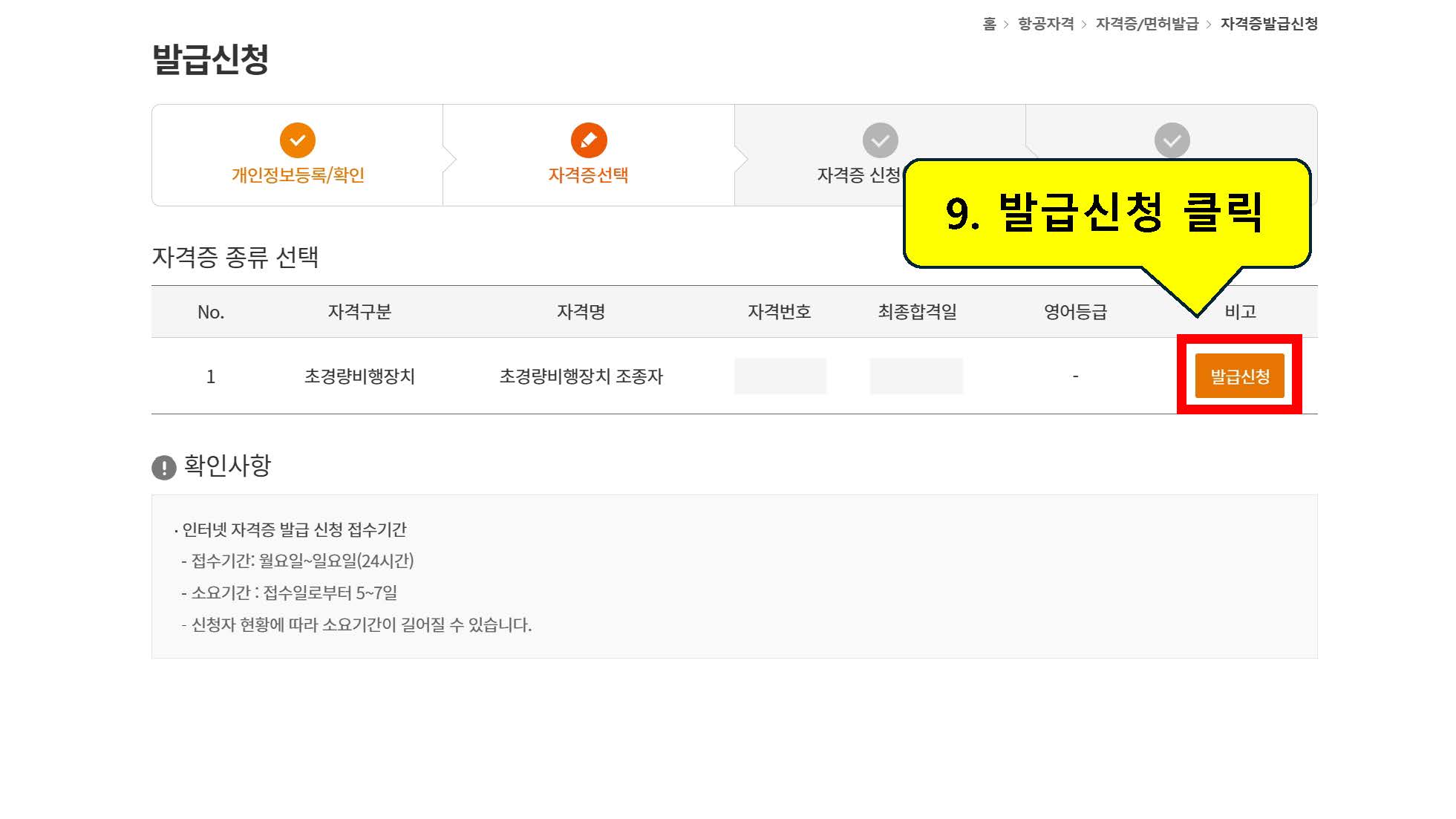Screen dimensions: 1456x819
Task: Open the 홈 breadcrumb link
Action: (x=989, y=24)
